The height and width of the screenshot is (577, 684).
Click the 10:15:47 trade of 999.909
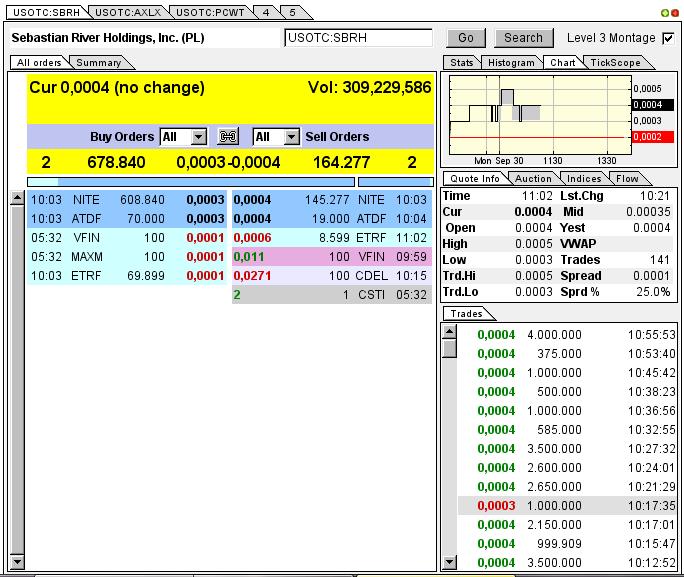click(567, 543)
